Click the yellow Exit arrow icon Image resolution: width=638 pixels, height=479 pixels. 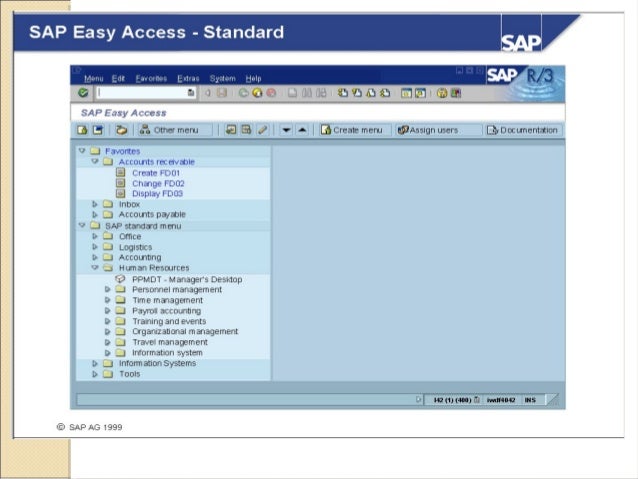click(x=257, y=93)
